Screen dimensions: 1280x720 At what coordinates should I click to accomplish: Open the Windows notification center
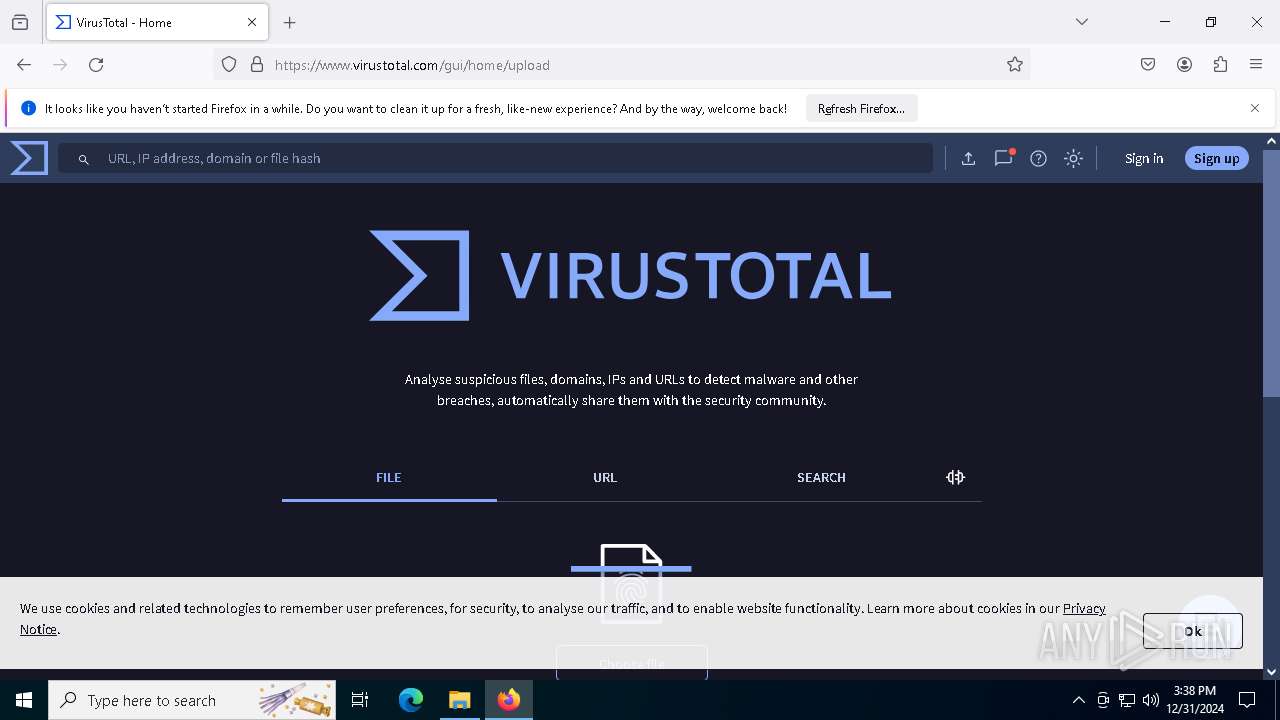(1247, 700)
